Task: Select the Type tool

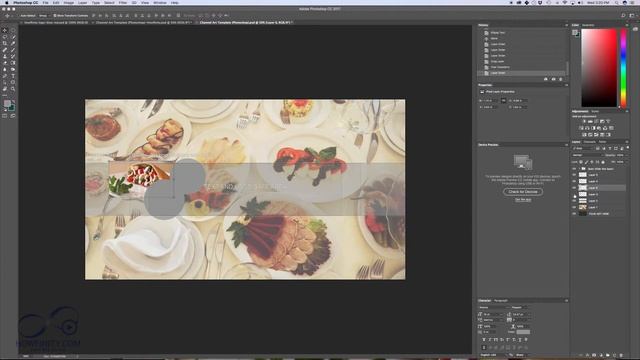Action: click(x=13, y=76)
